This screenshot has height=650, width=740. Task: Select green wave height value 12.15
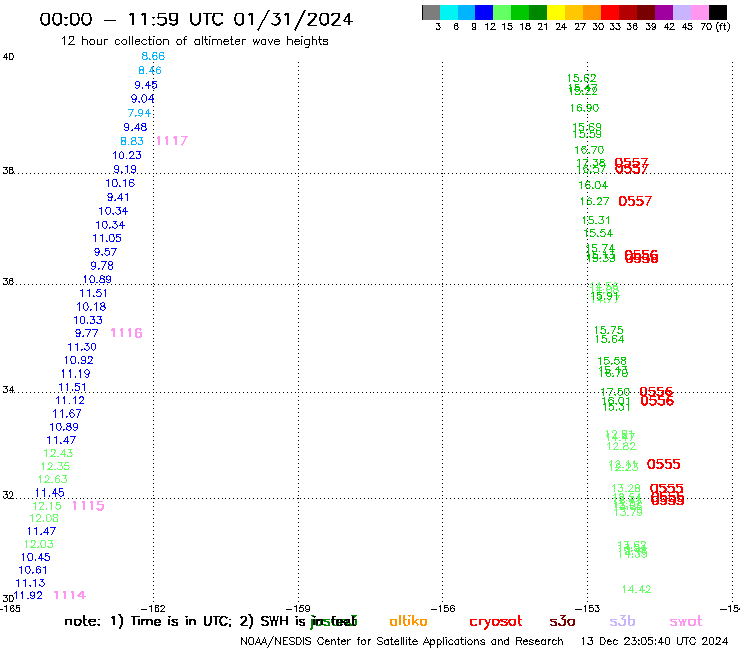[x=47, y=506]
